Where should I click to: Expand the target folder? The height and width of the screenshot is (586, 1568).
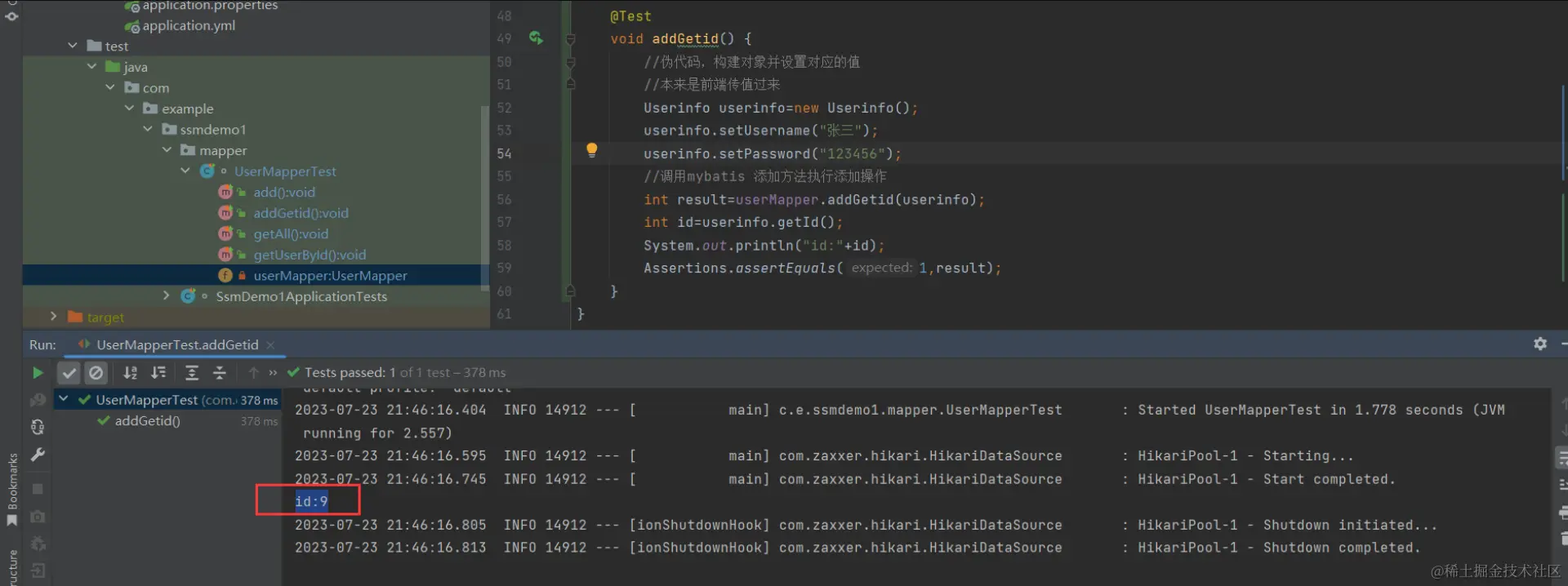pos(54,317)
